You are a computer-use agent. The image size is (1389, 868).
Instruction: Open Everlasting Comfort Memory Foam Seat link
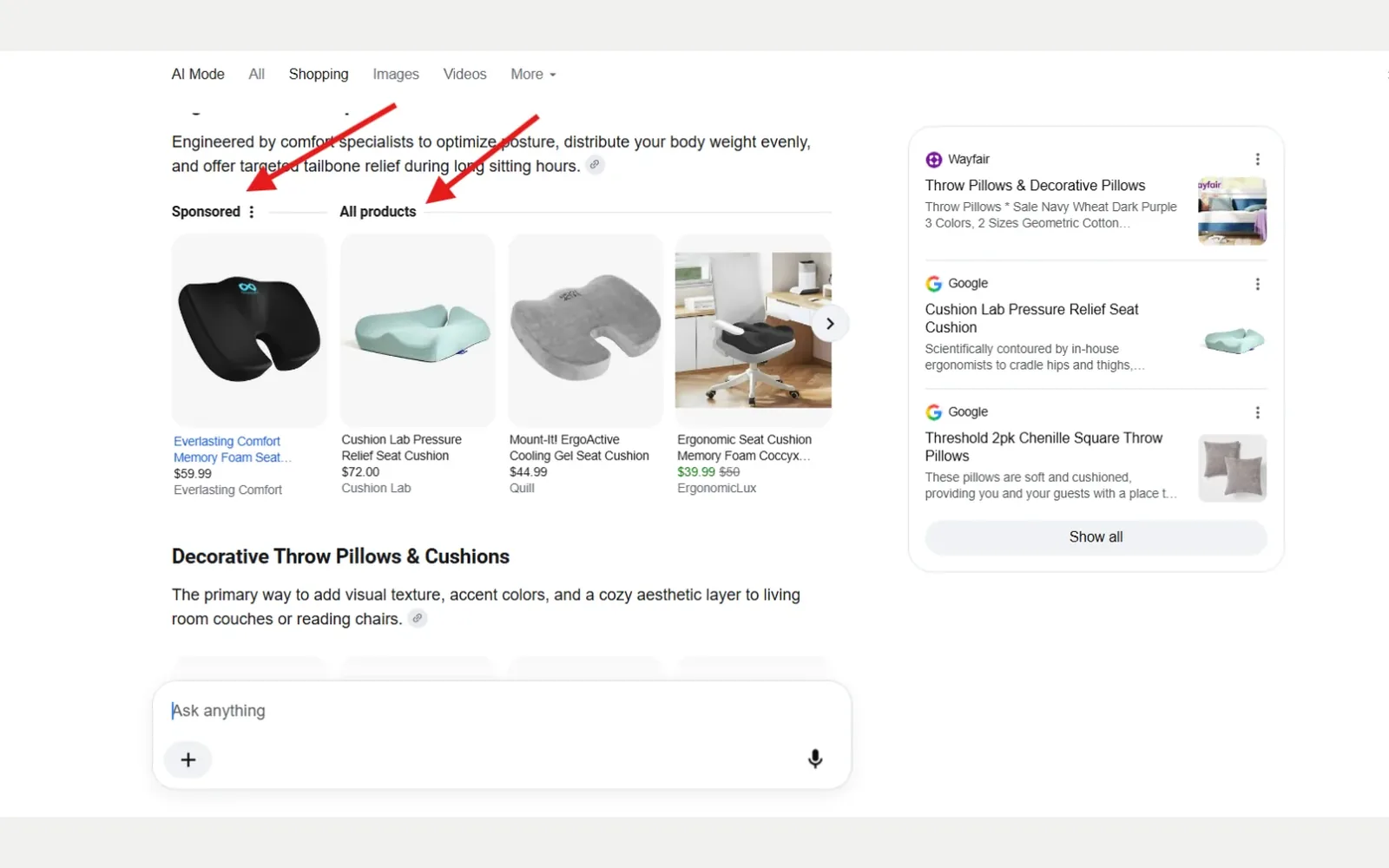232,450
